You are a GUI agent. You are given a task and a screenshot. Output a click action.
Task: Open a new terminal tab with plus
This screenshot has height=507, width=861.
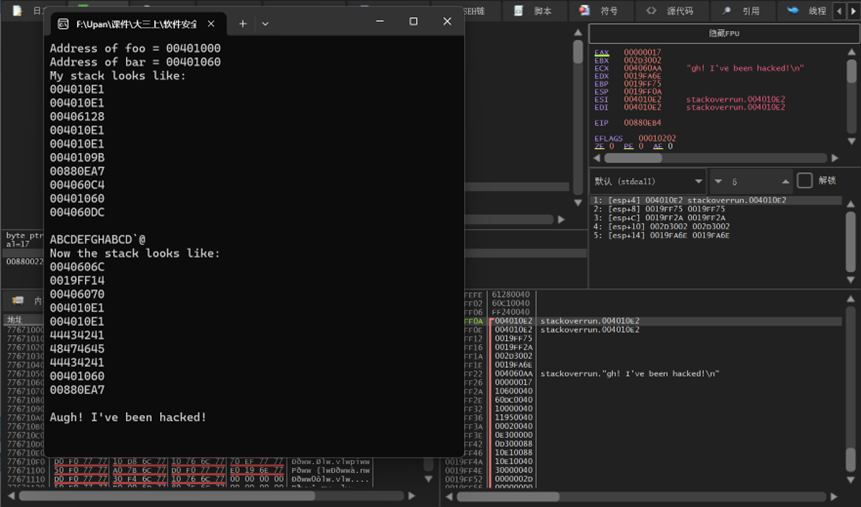point(242,23)
